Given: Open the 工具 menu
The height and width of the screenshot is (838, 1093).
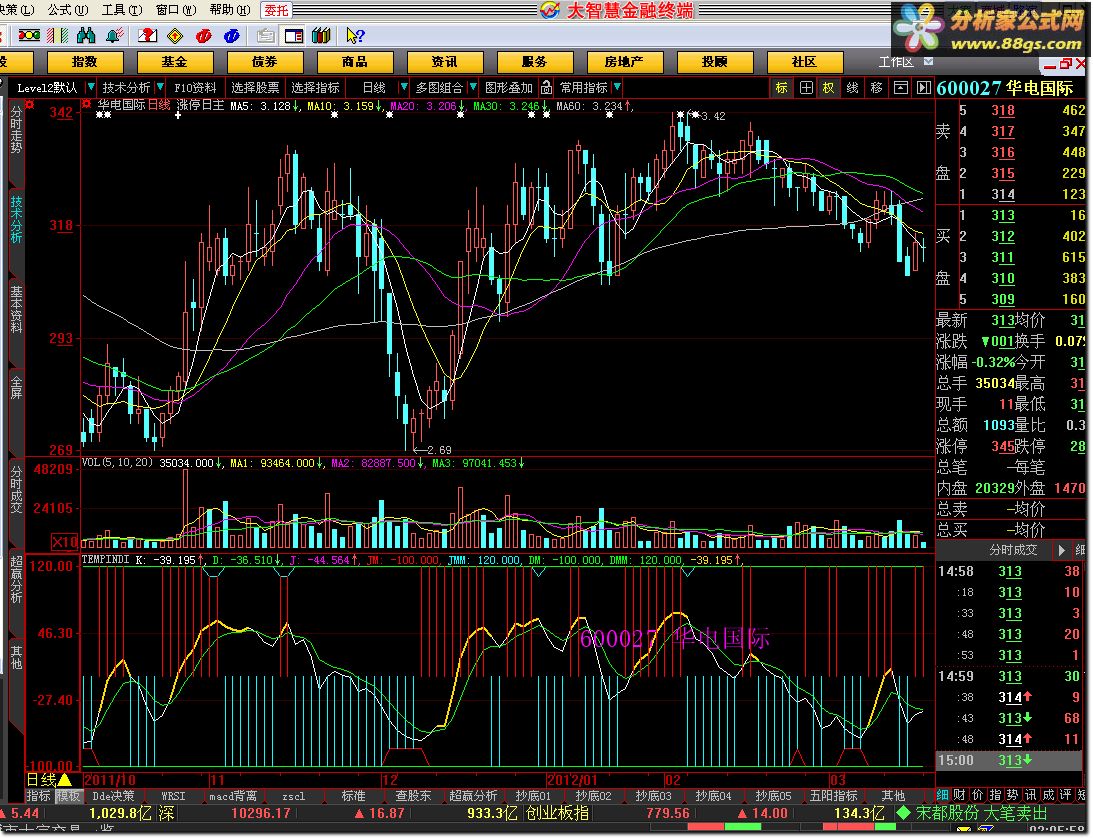Looking at the screenshot, I should tap(122, 10).
